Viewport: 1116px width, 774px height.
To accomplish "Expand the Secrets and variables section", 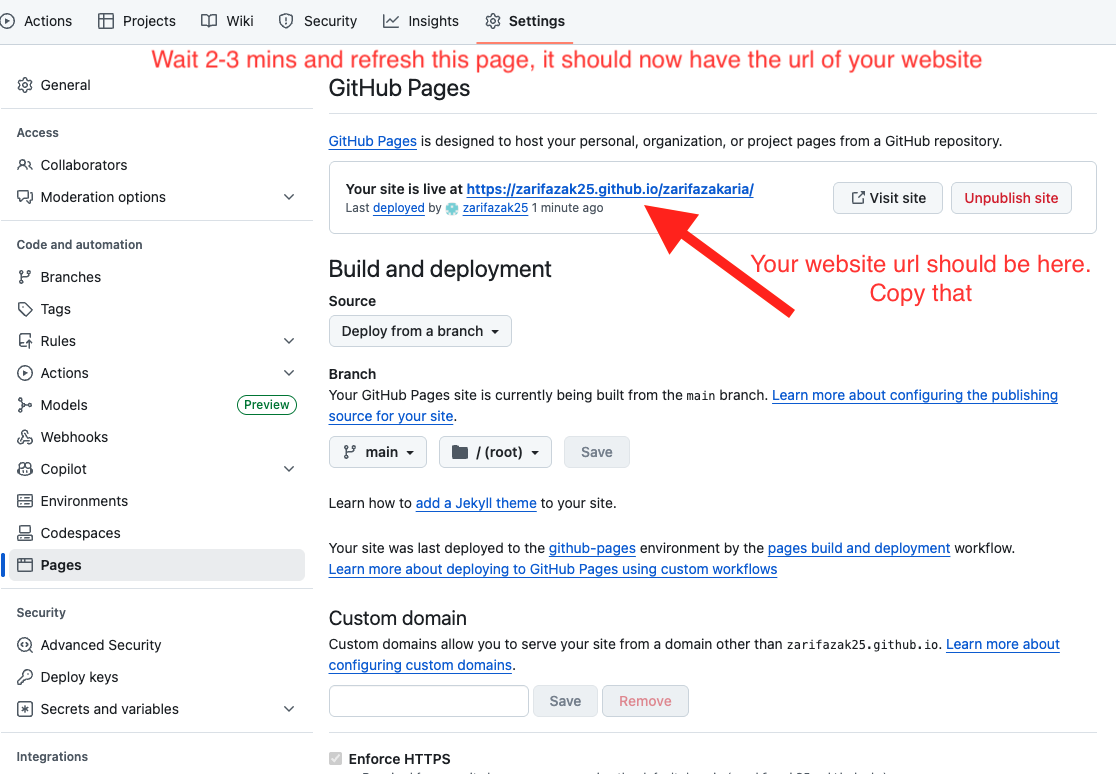I will click(289, 709).
